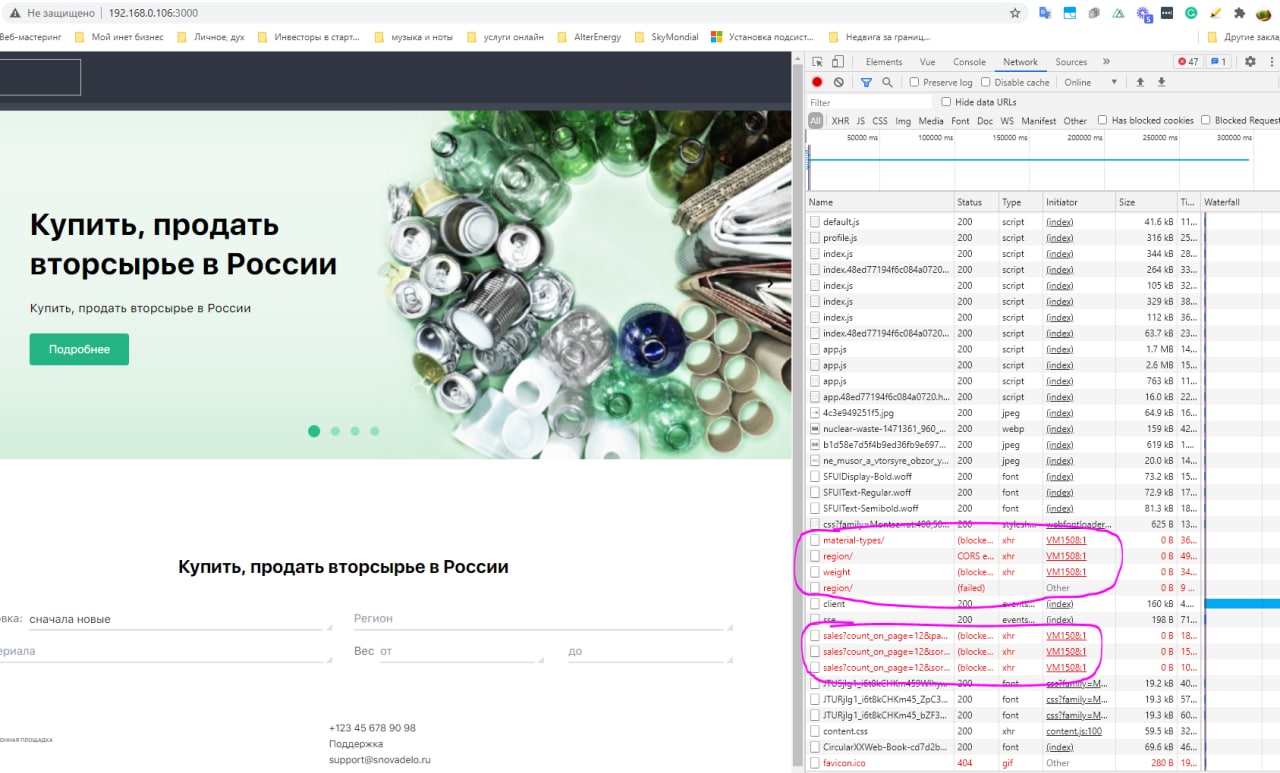1280x773 pixels.
Task: Open the support@snovadelo.ru email link
Action: pos(379,760)
